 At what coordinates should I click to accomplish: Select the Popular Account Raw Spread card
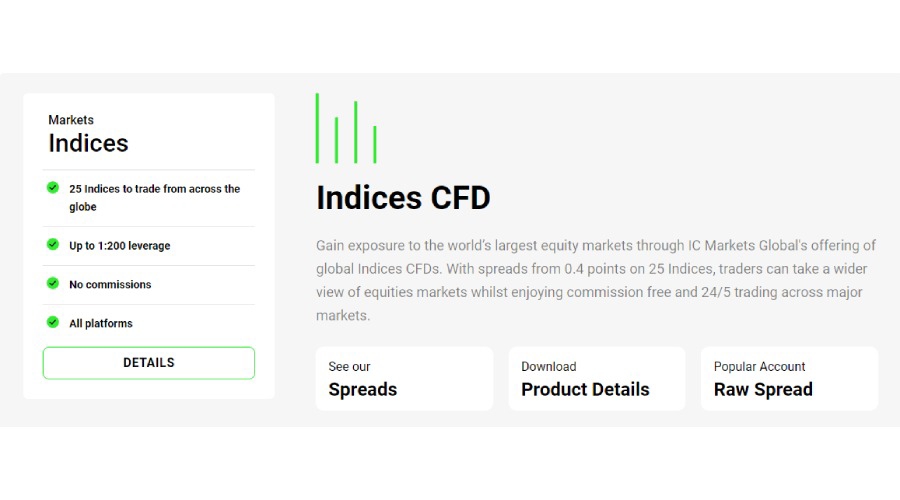click(x=789, y=379)
